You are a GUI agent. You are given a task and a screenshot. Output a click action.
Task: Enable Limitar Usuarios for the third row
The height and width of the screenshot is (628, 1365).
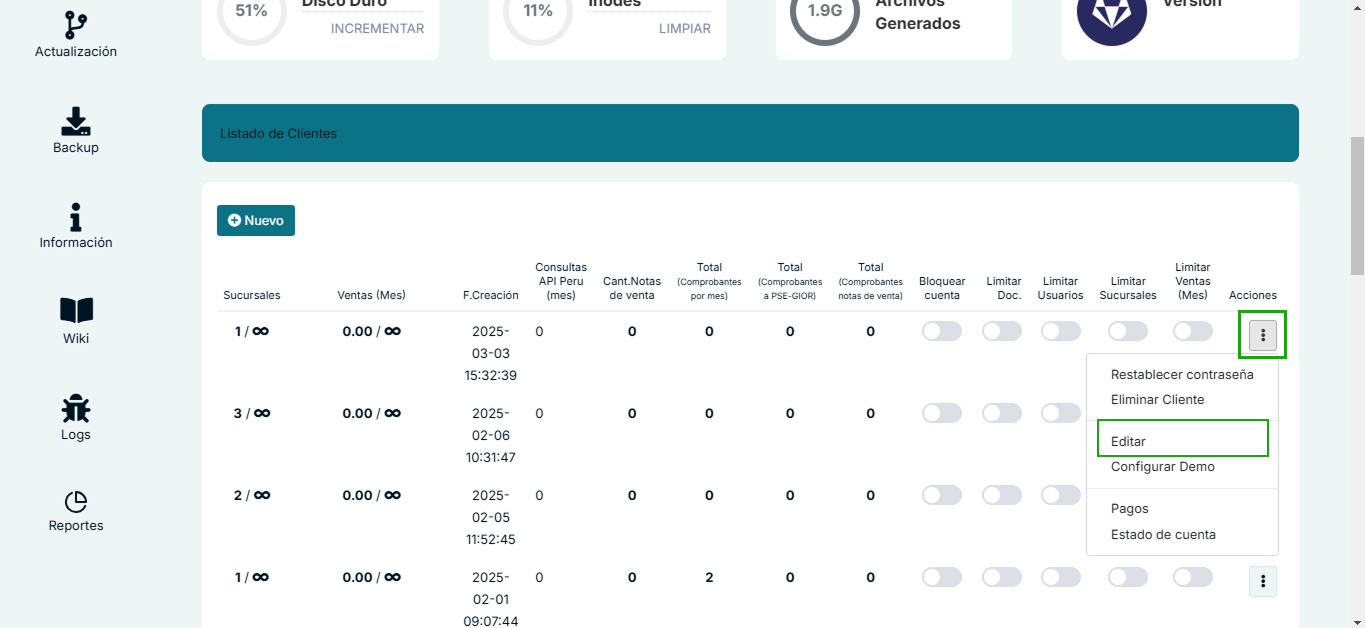click(x=1061, y=495)
